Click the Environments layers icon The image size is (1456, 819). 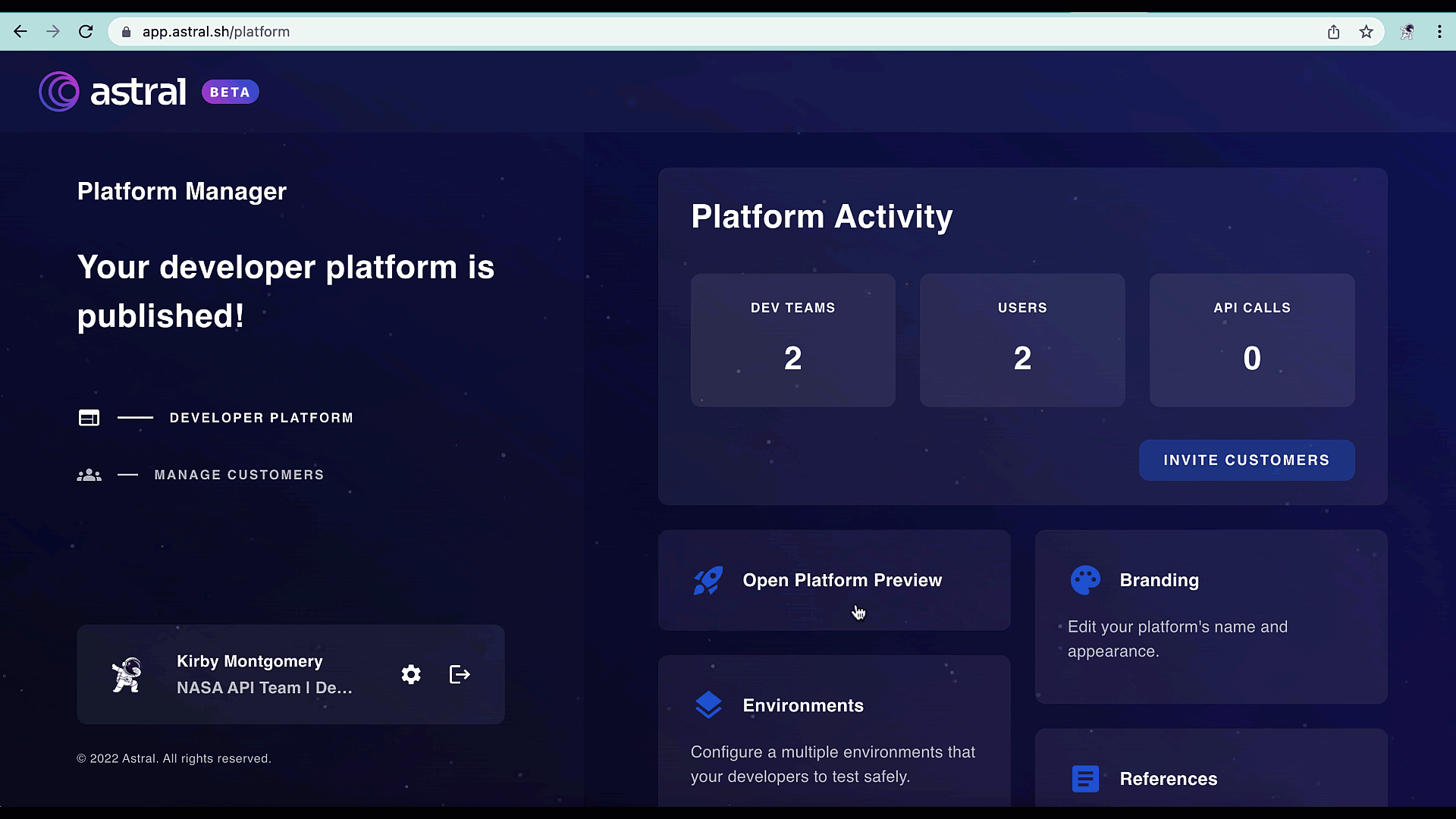(x=708, y=705)
